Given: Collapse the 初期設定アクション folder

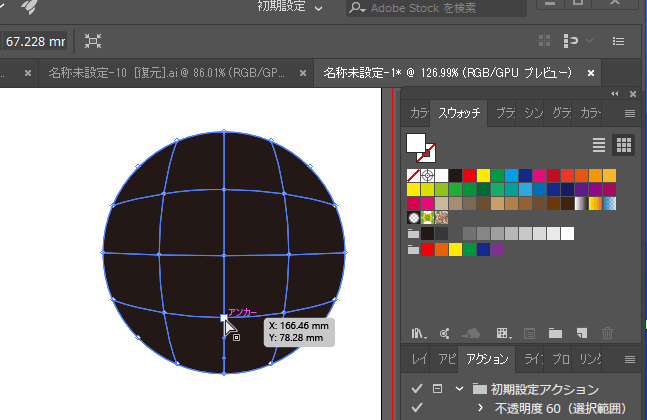Looking at the screenshot, I should [x=459, y=389].
